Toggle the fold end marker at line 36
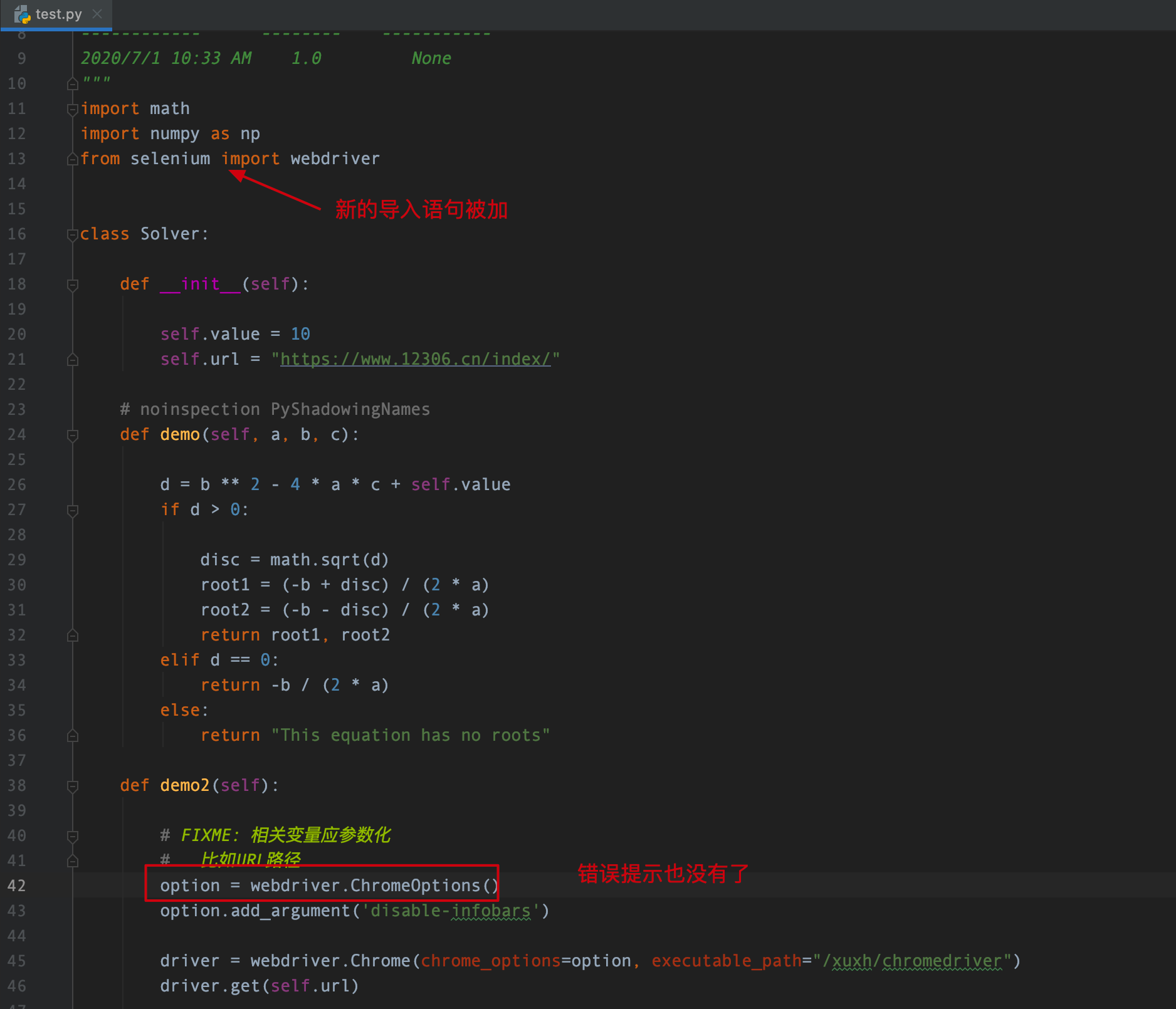This screenshot has height=1009, width=1176. (x=73, y=736)
